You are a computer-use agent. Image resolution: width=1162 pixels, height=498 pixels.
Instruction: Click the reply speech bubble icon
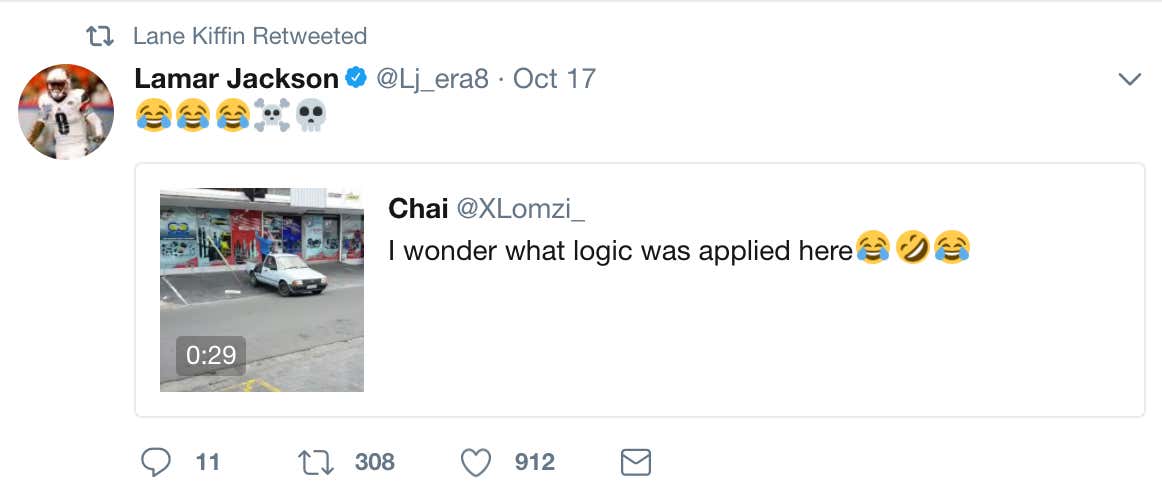pos(157,462)
